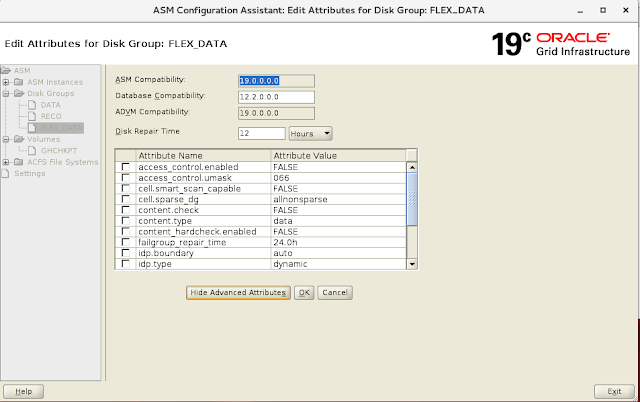This screenshot has height=402, width=640.
Task: Click Hide Advanced Attributes button
Action: click(x=238, y=293)
